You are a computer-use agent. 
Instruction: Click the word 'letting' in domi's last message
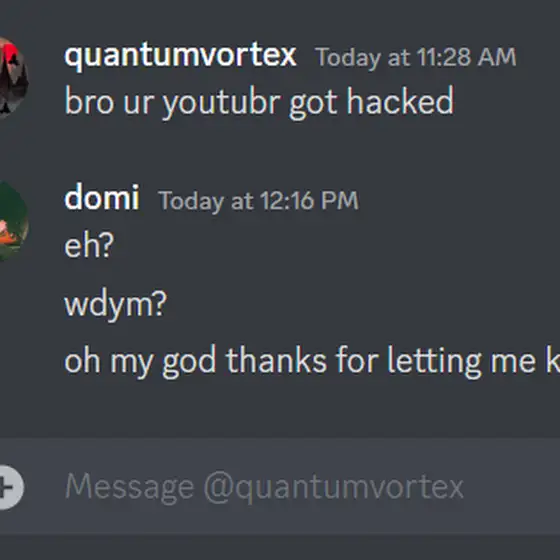point(434,361)
